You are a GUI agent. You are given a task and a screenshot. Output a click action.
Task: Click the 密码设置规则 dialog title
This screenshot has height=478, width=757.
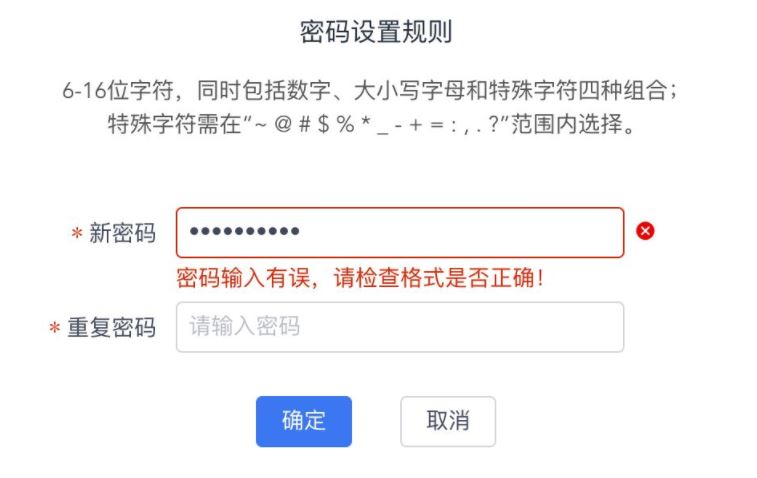click(376, 33)
